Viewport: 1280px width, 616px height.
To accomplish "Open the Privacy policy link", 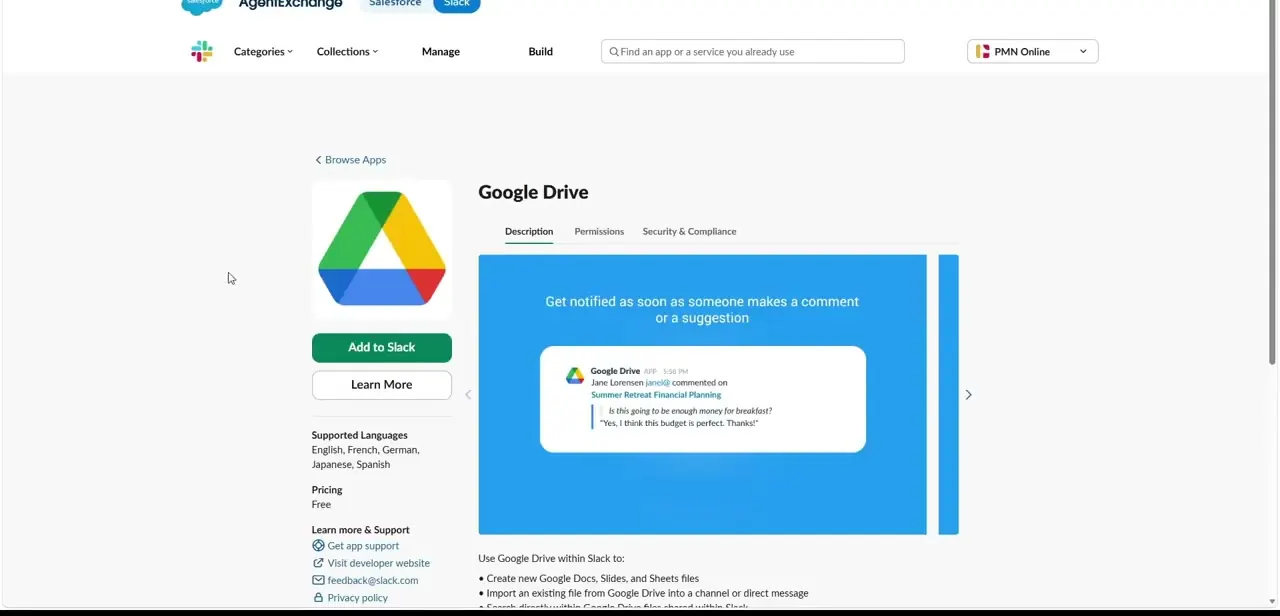I will coord(357,598).
